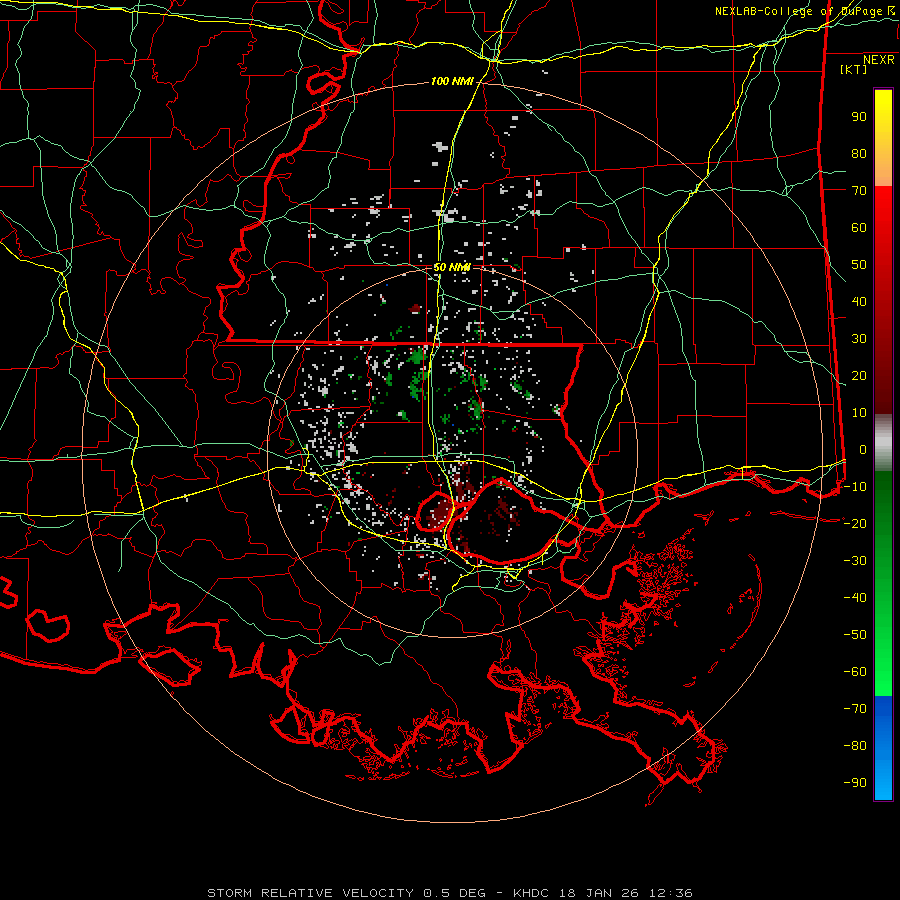Viewport: 900px width, 900px height.
Task: Click the [KT] units label
Action: point(854,69)
